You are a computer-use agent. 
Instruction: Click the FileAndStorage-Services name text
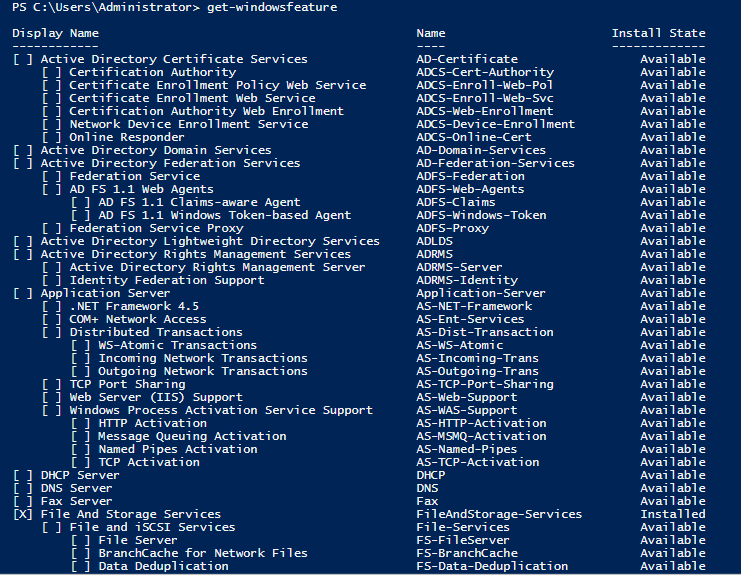499,514
